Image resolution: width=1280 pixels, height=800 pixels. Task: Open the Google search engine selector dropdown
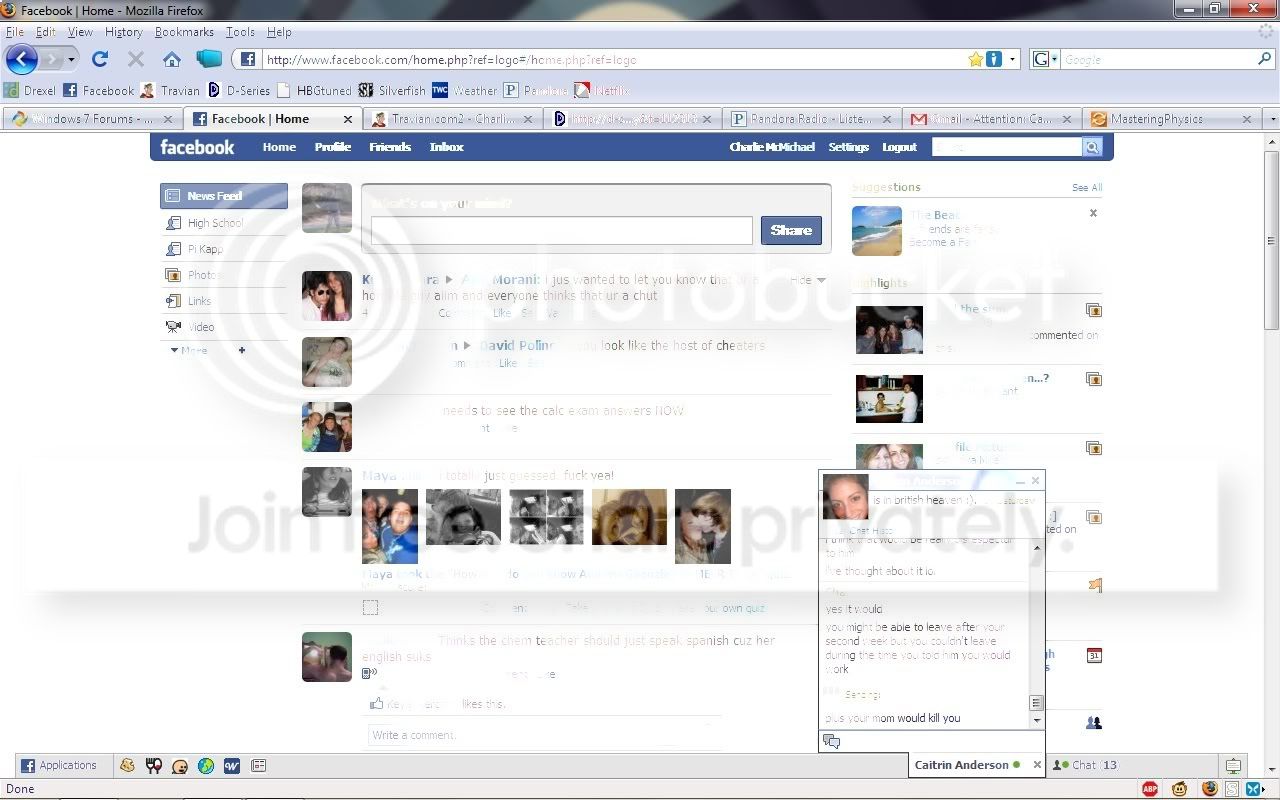(1053, 59)
